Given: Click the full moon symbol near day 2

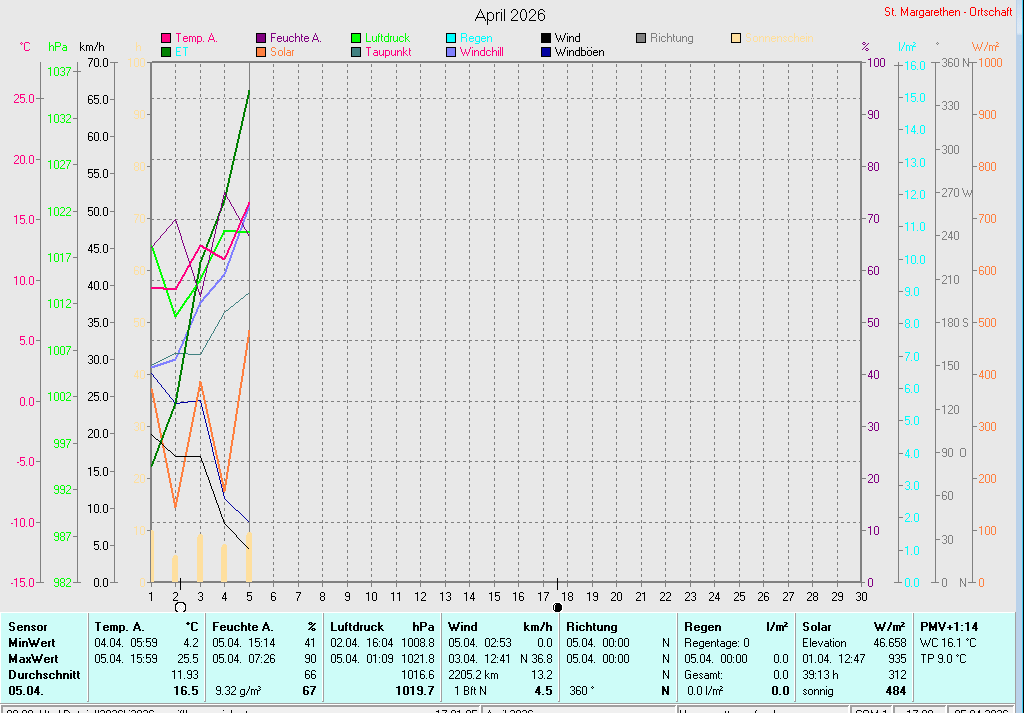Looking at the screenshot, I should [x=180, y=607].
